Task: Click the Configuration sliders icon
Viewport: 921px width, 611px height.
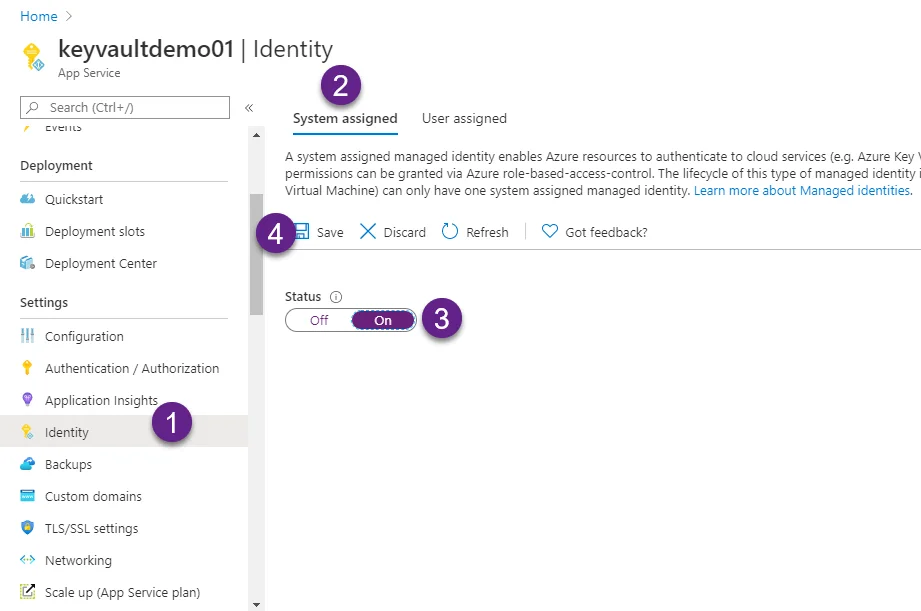Action: click(x=28, y=336)
